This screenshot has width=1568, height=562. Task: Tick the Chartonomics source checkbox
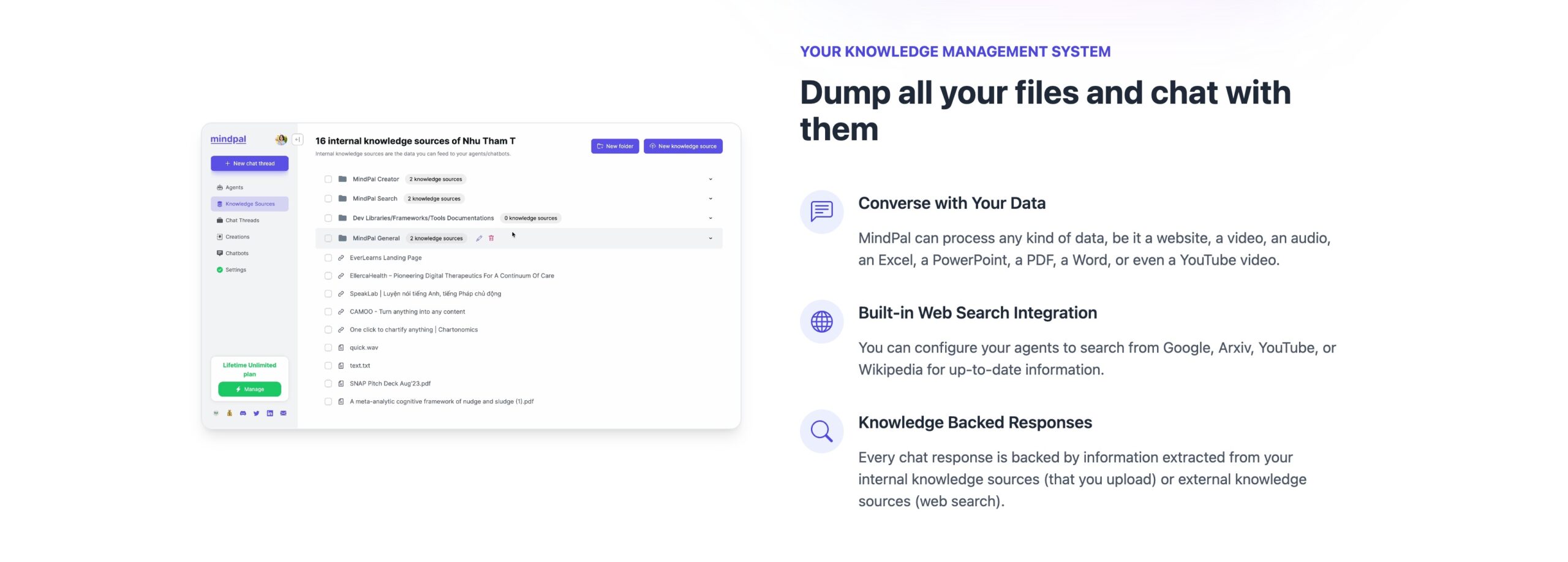pyautogui.click(x=328, y=330)
